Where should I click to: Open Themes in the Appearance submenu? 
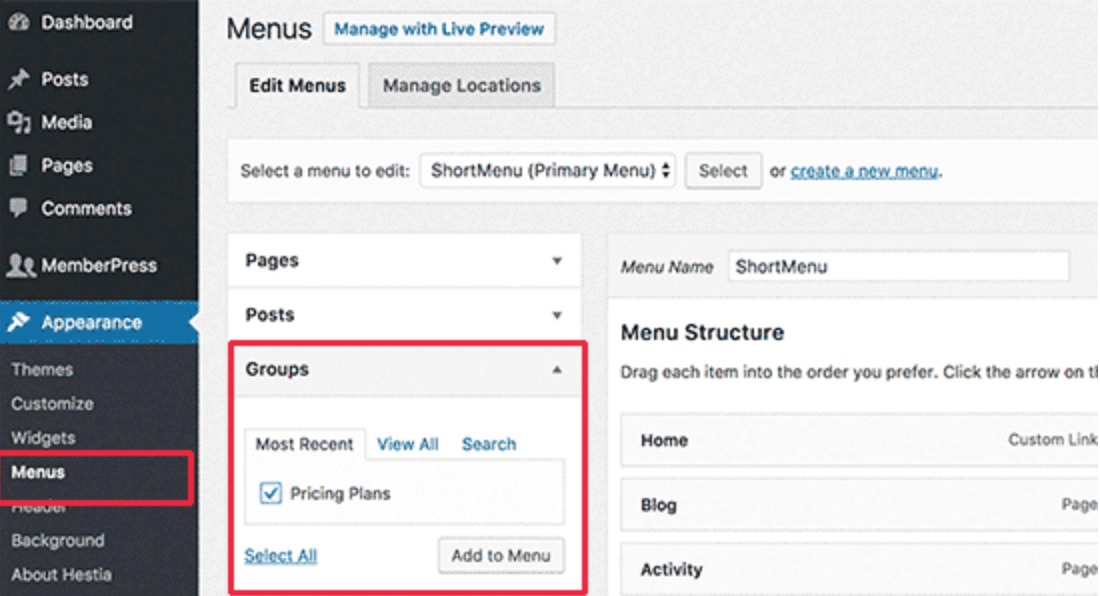click(42, 370)
